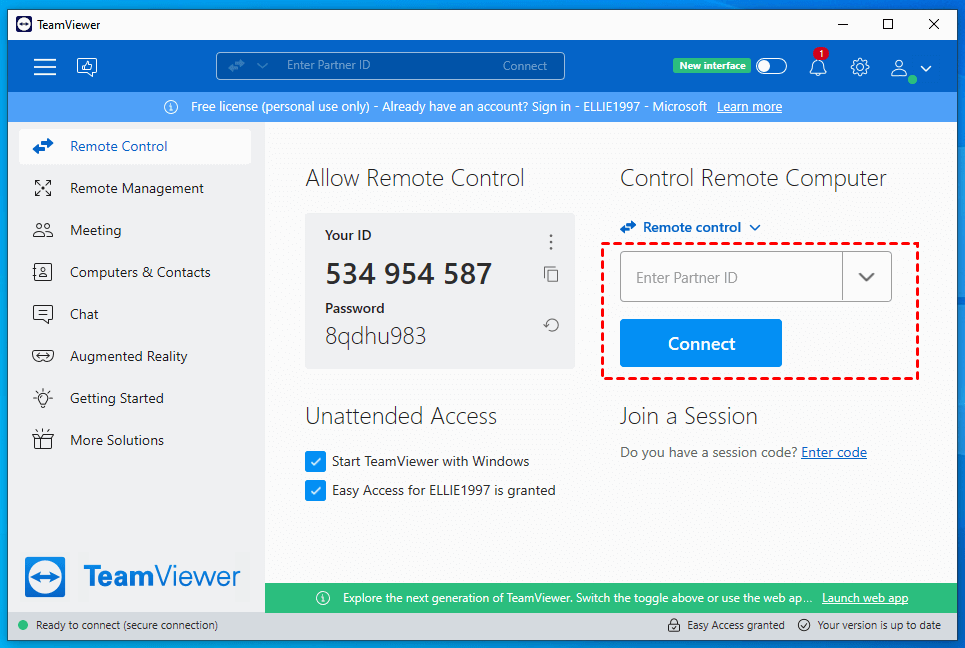Image resolution: width=965 pixels, height=648 pixels.
Task: Open the settings gear icon
Action: [860, 67]
